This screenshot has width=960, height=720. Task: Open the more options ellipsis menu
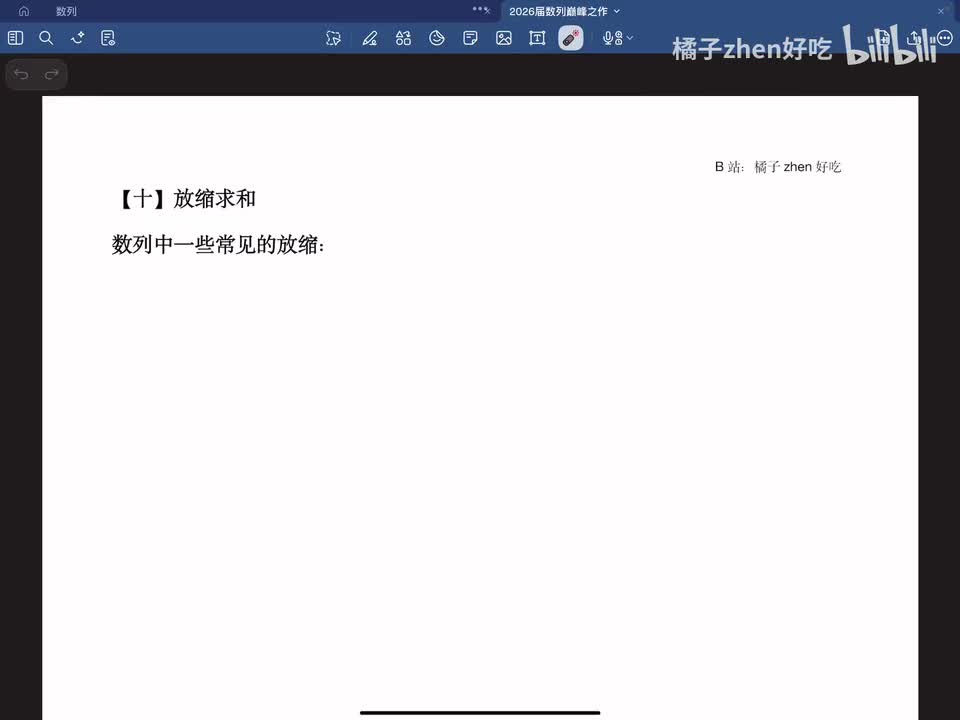point(945,38)
